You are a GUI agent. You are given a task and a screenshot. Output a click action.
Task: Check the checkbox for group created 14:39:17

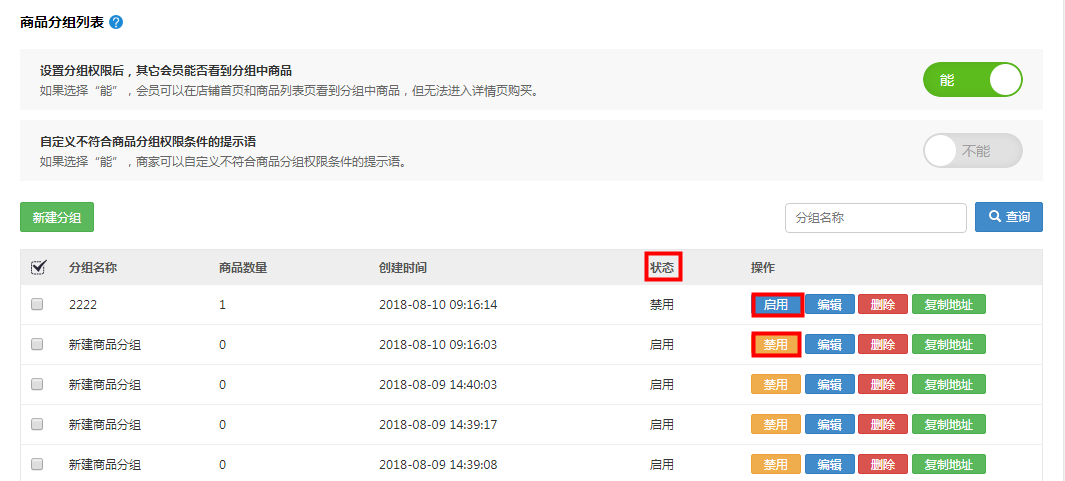click(37, 424)
